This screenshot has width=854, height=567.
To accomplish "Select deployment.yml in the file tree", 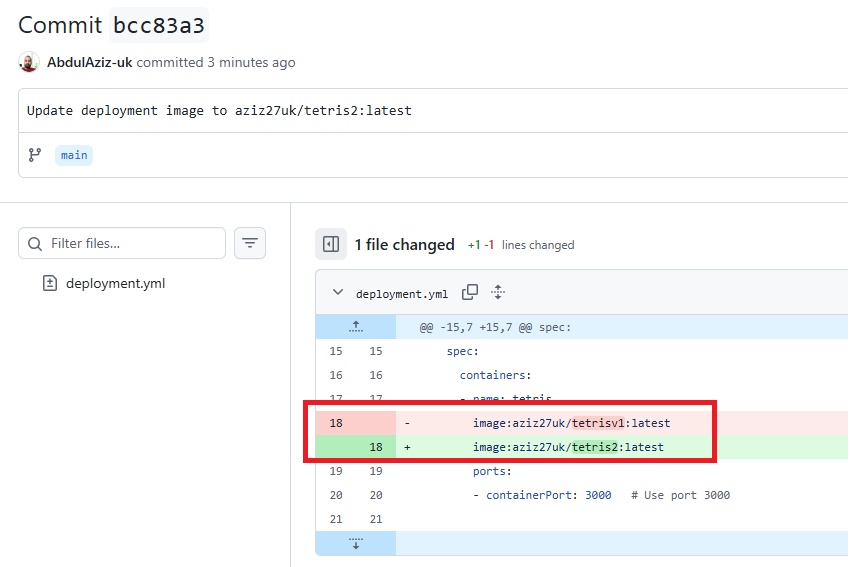I will click(x=115, y=283).
